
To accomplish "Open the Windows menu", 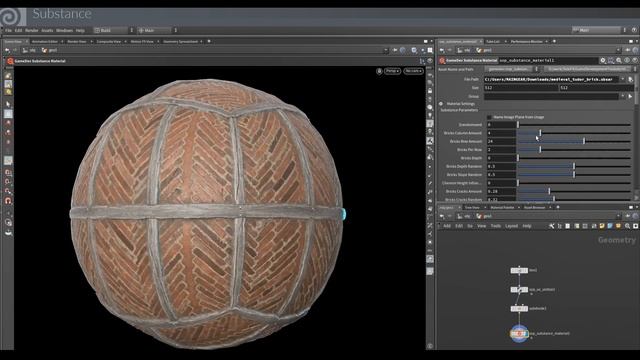I will click(x=64, y=31).
